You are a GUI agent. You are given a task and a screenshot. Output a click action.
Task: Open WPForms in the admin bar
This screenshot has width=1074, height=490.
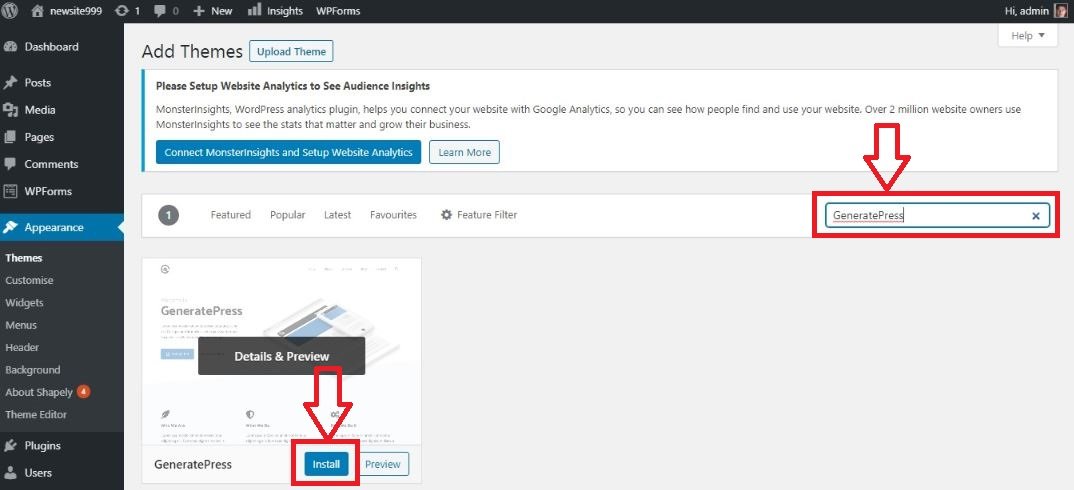(338, 11)
